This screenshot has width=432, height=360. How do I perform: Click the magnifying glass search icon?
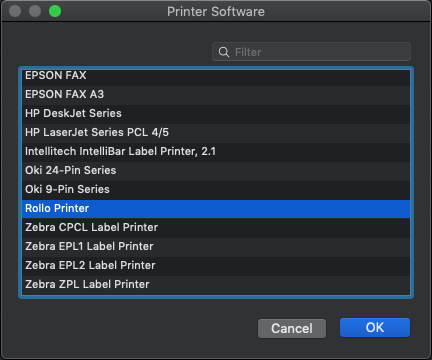224,52
